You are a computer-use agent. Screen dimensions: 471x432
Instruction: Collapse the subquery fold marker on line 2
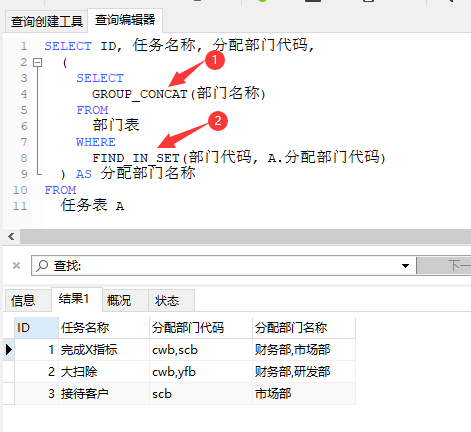(x=38, y=62)
